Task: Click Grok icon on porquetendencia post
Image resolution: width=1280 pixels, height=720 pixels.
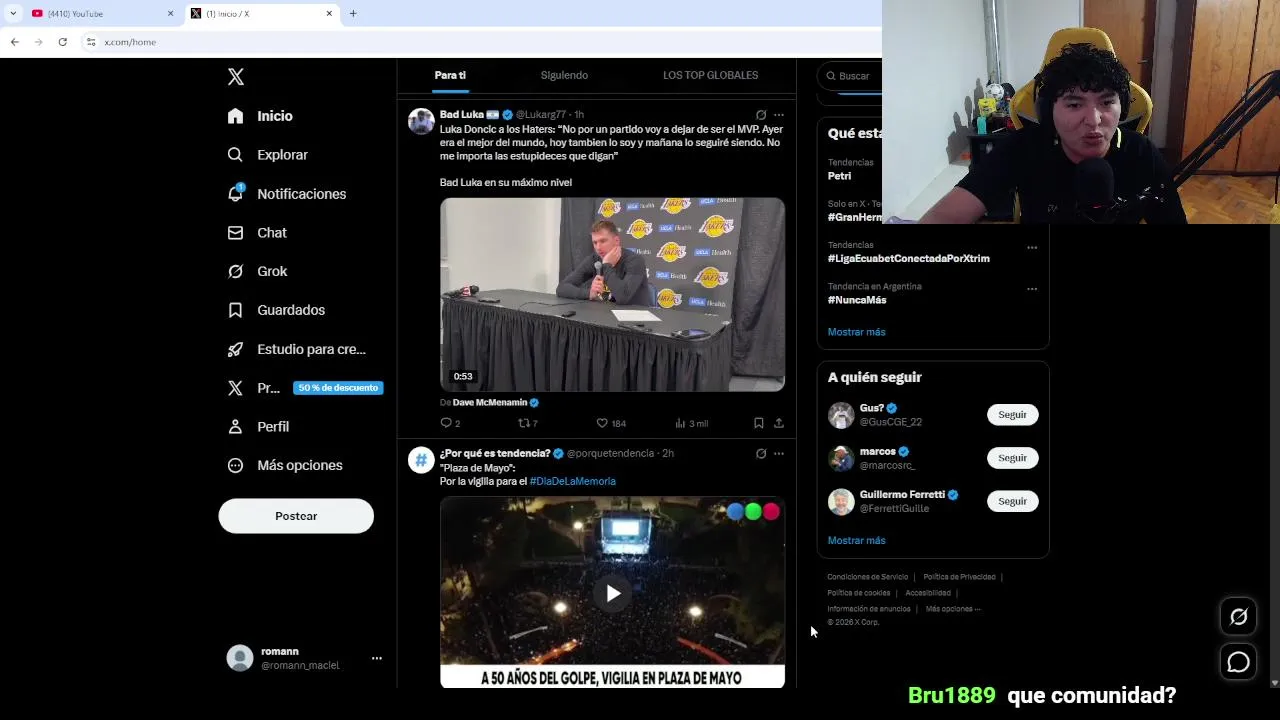Action: click(761, 453)
